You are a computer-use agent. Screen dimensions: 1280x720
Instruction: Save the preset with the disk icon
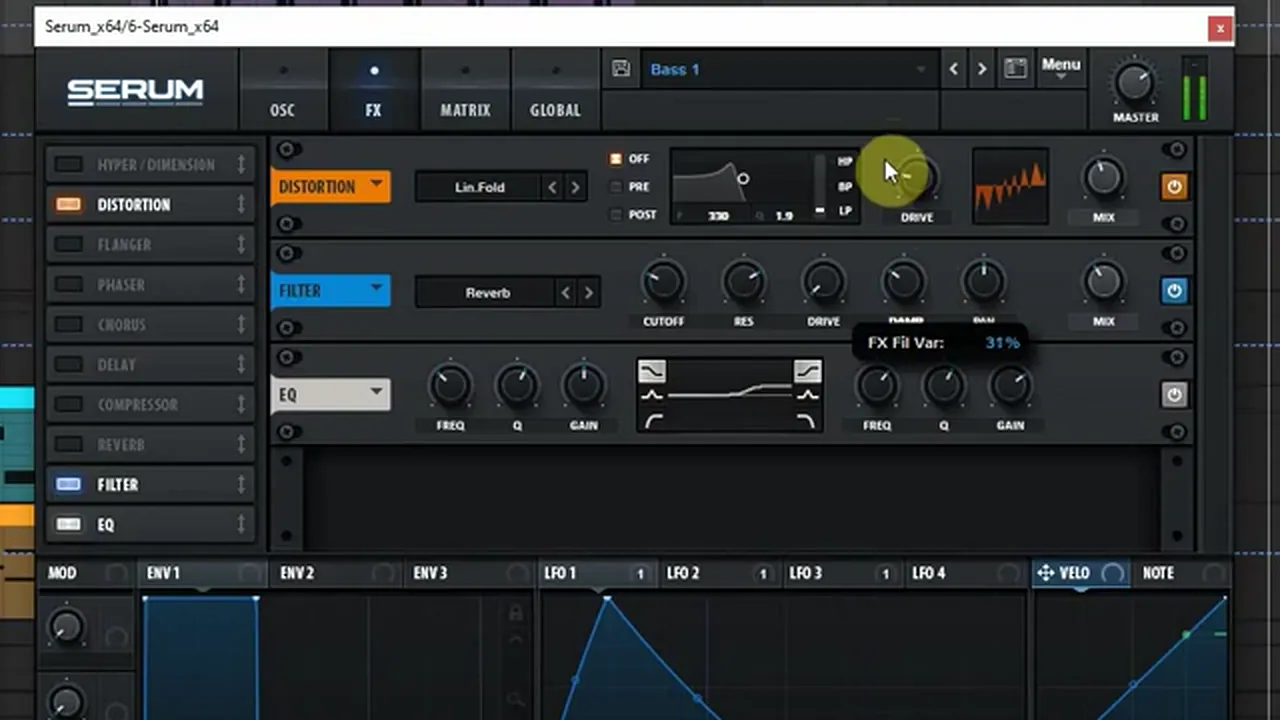pyautogui.click(x=621, y=68)
